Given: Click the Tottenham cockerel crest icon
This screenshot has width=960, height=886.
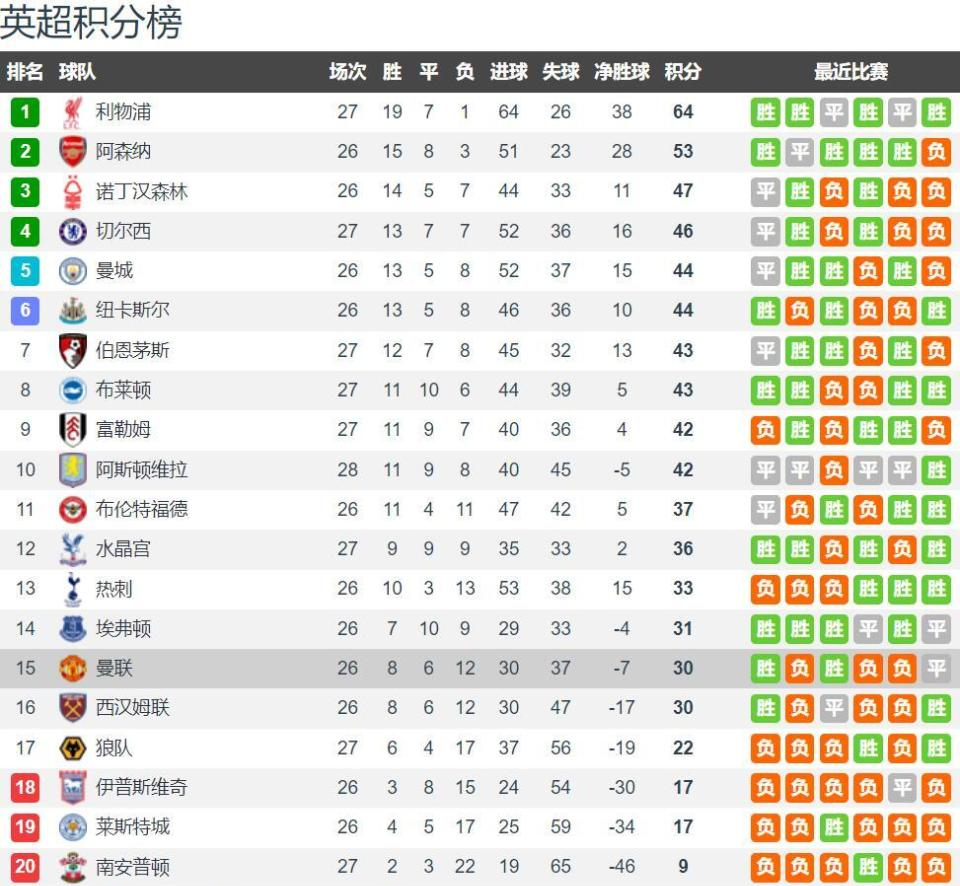Looking at the screenshot, I should 73,588.
